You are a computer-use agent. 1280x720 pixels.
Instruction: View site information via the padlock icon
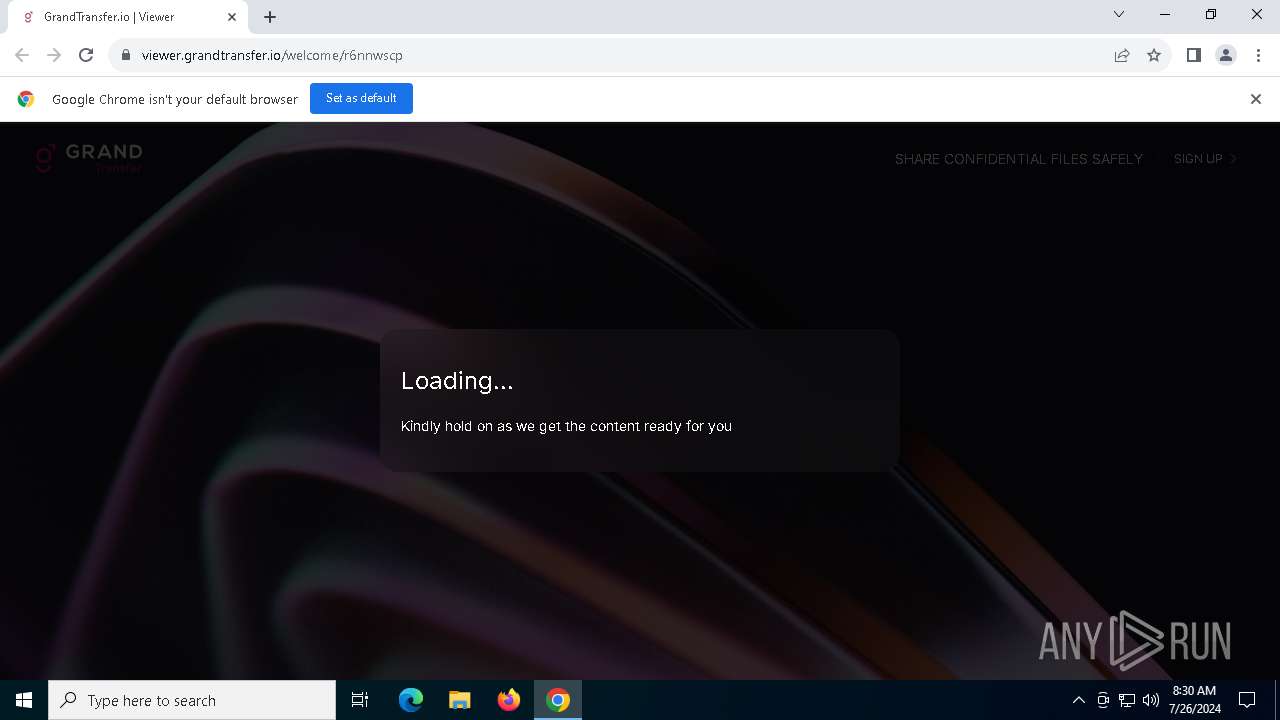click(125, 55)
